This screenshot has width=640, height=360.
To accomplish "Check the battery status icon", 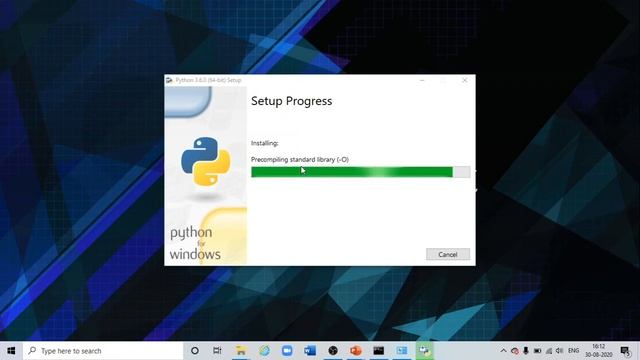I will coord(538,351).
